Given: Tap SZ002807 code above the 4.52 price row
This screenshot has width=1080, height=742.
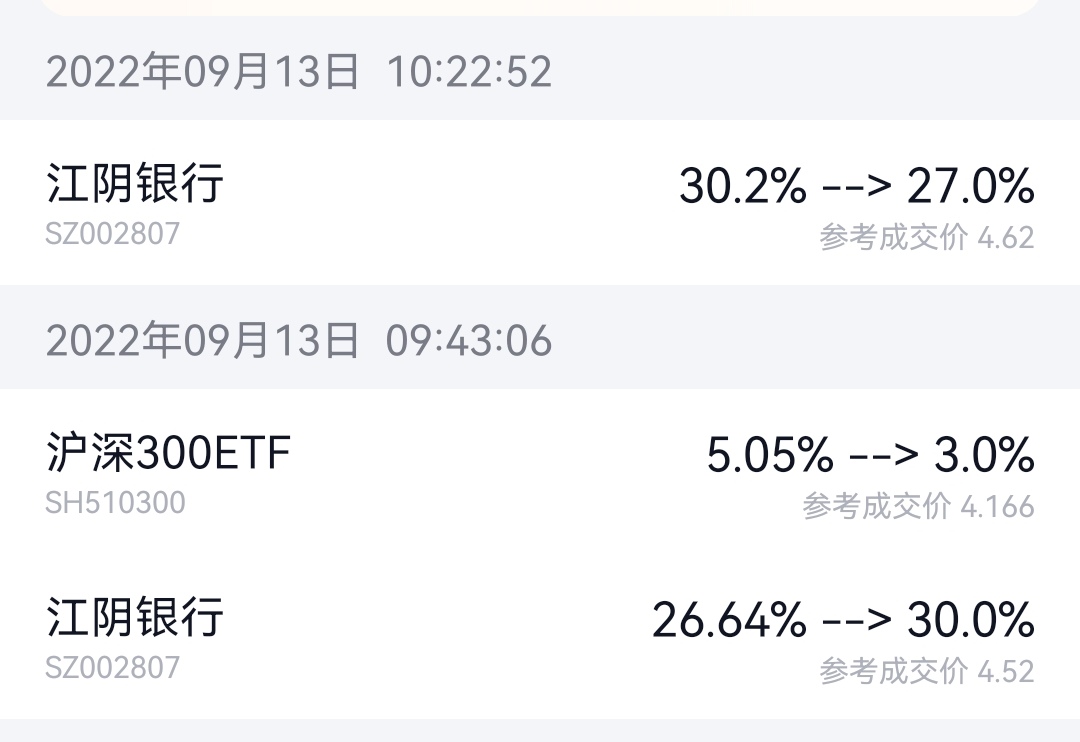Looking at the screenshot, I should tap(113, 667).
